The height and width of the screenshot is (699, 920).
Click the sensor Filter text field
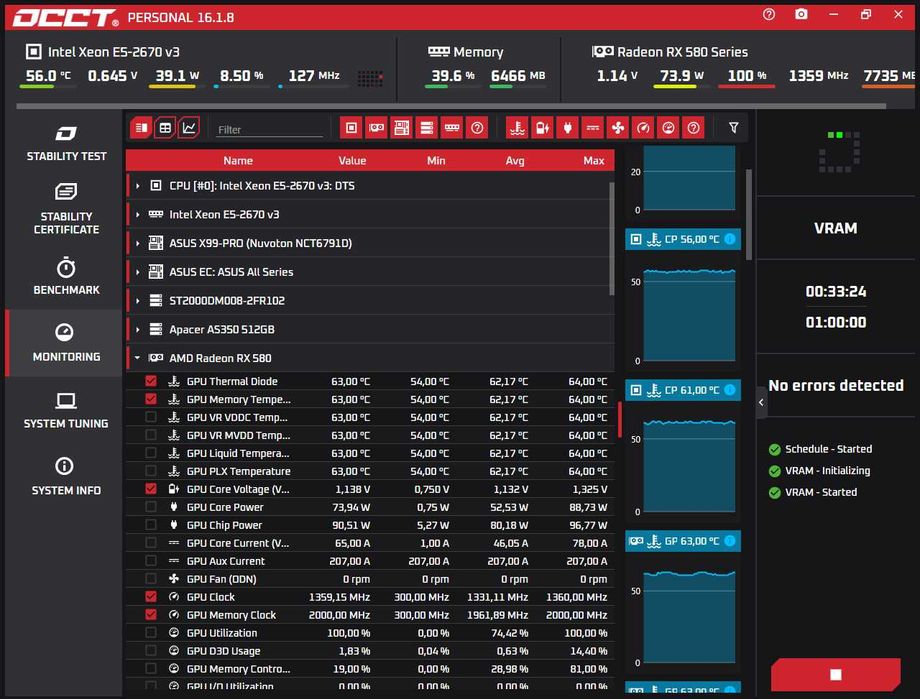[269, 129]
